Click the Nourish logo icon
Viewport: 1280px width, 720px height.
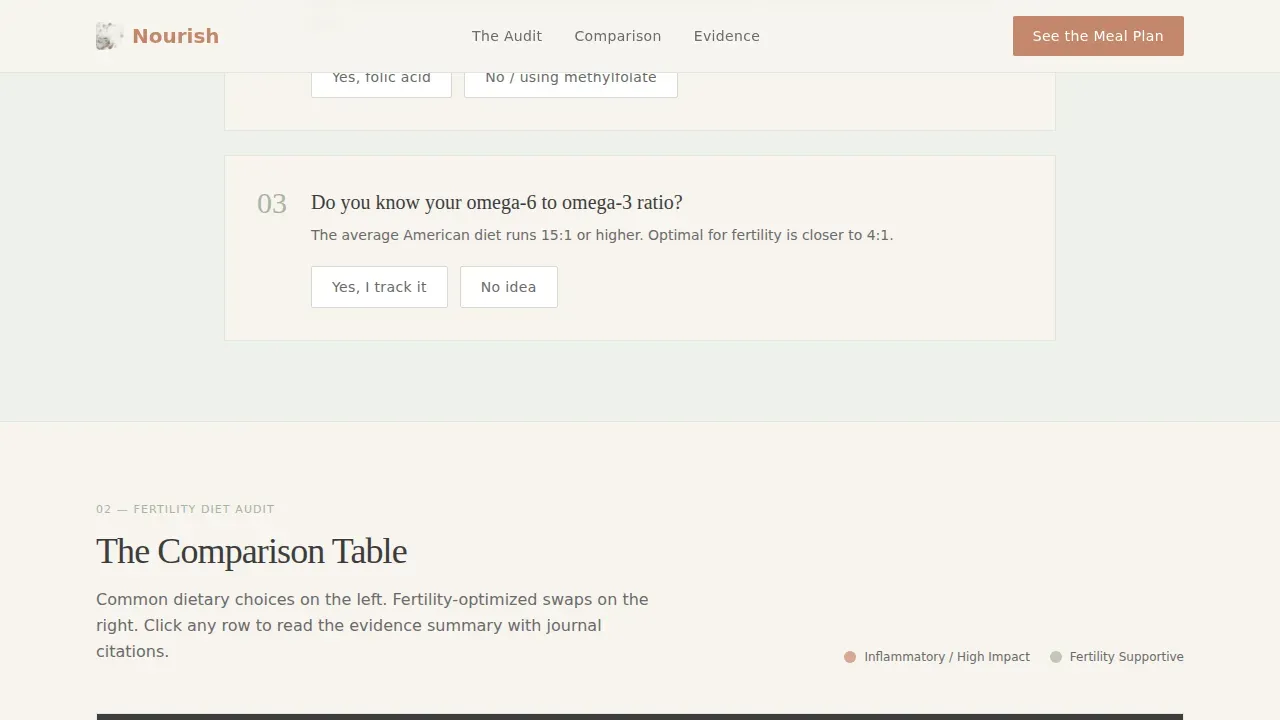pos(110,36)
